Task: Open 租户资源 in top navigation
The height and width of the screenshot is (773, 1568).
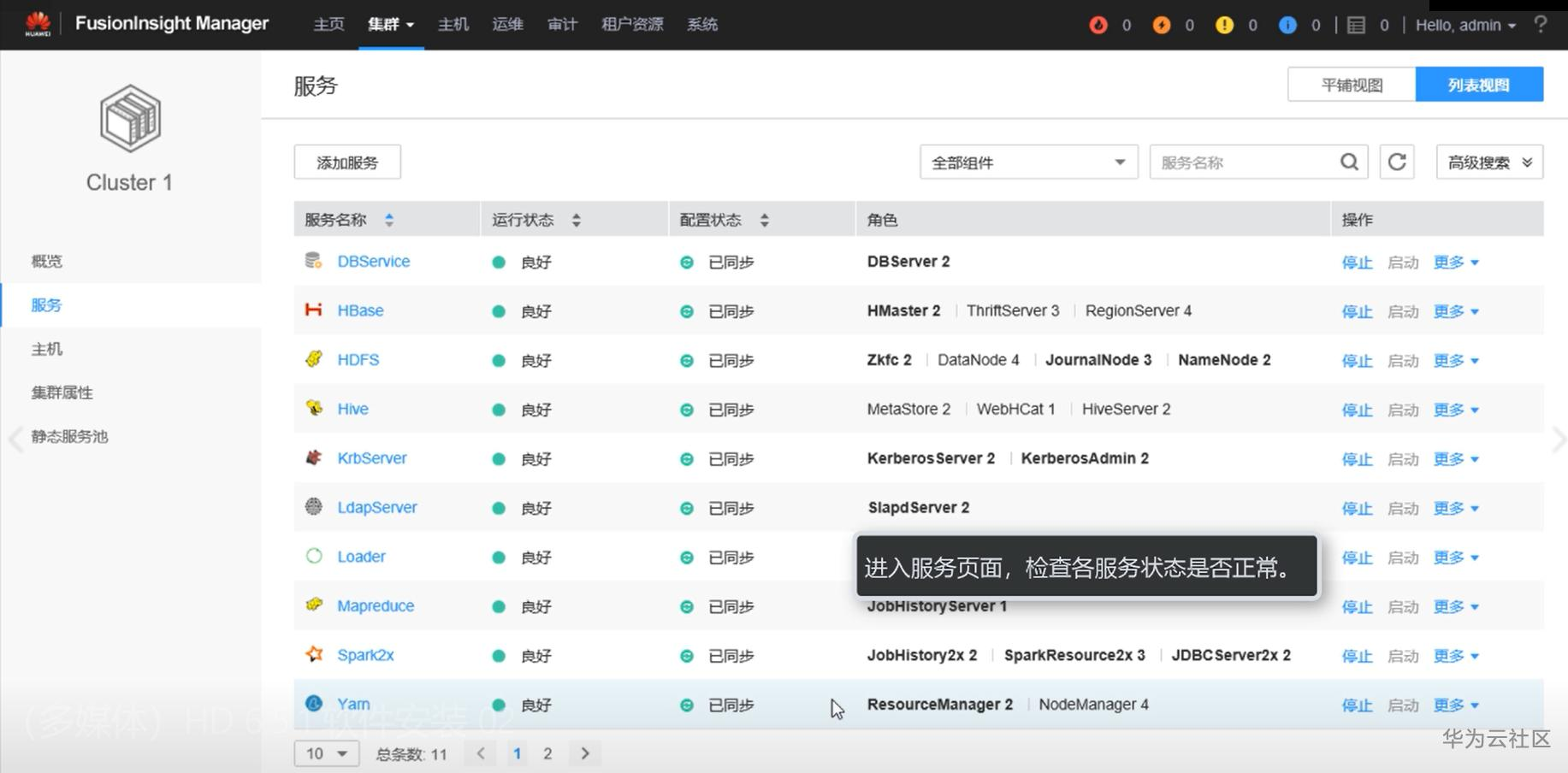Action: pos(632,25)
